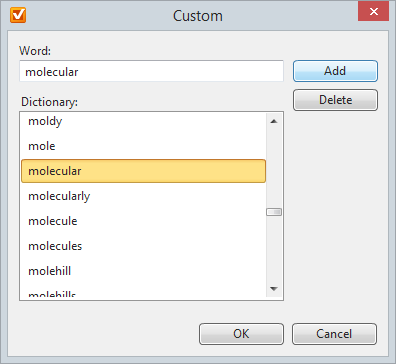Confirm with the OK button
The height and width of the screenshot is (364, 396).
click(x=241, y=334)
